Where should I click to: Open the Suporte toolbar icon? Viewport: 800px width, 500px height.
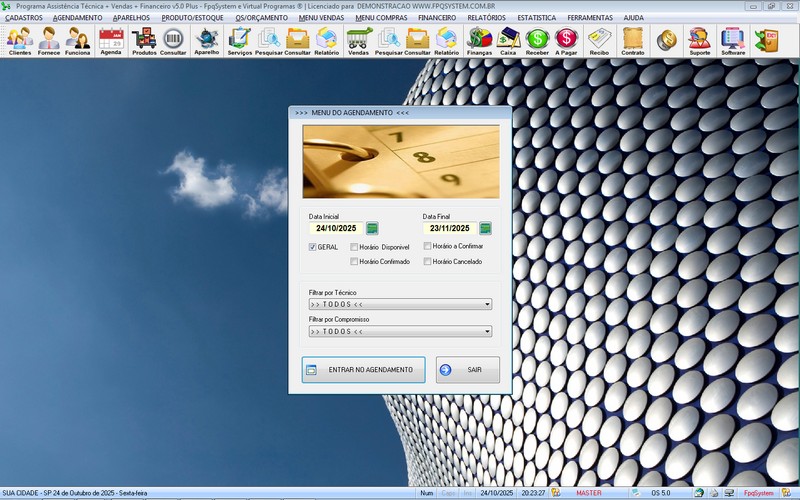tap(699, 41)
